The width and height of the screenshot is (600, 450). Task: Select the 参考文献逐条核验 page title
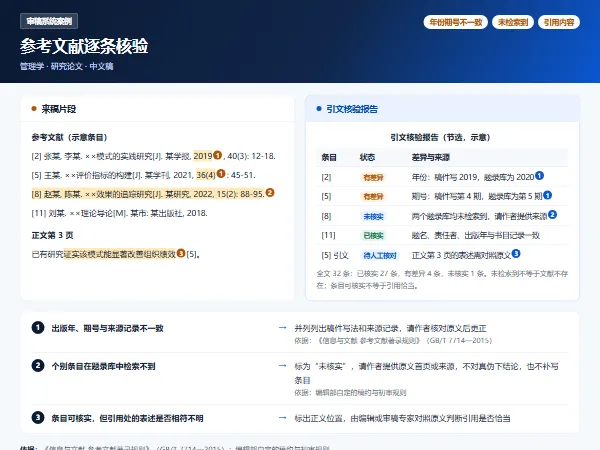tap(84, 46)
